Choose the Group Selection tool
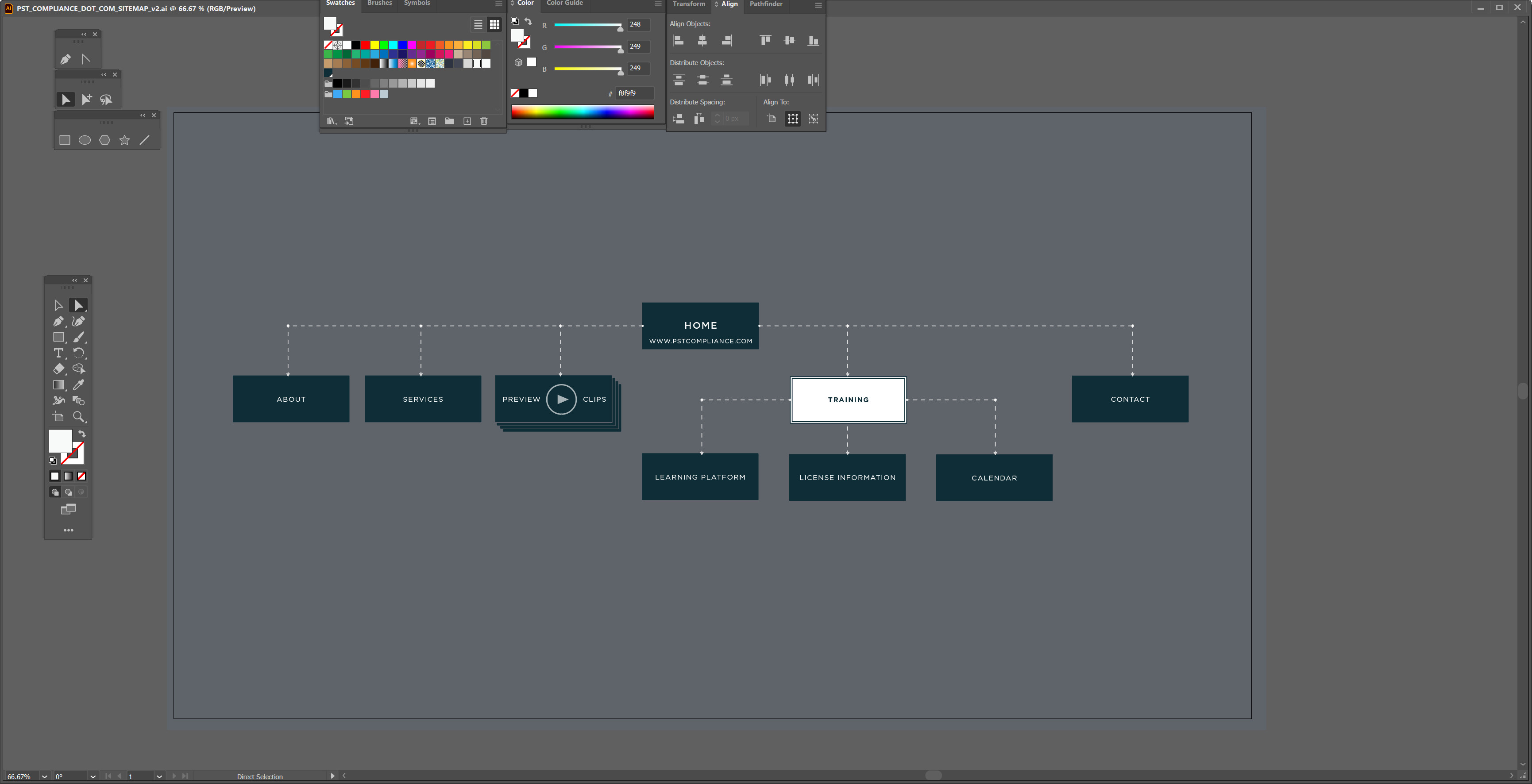This screenshot has width=1532, height=784. (86, 99)
